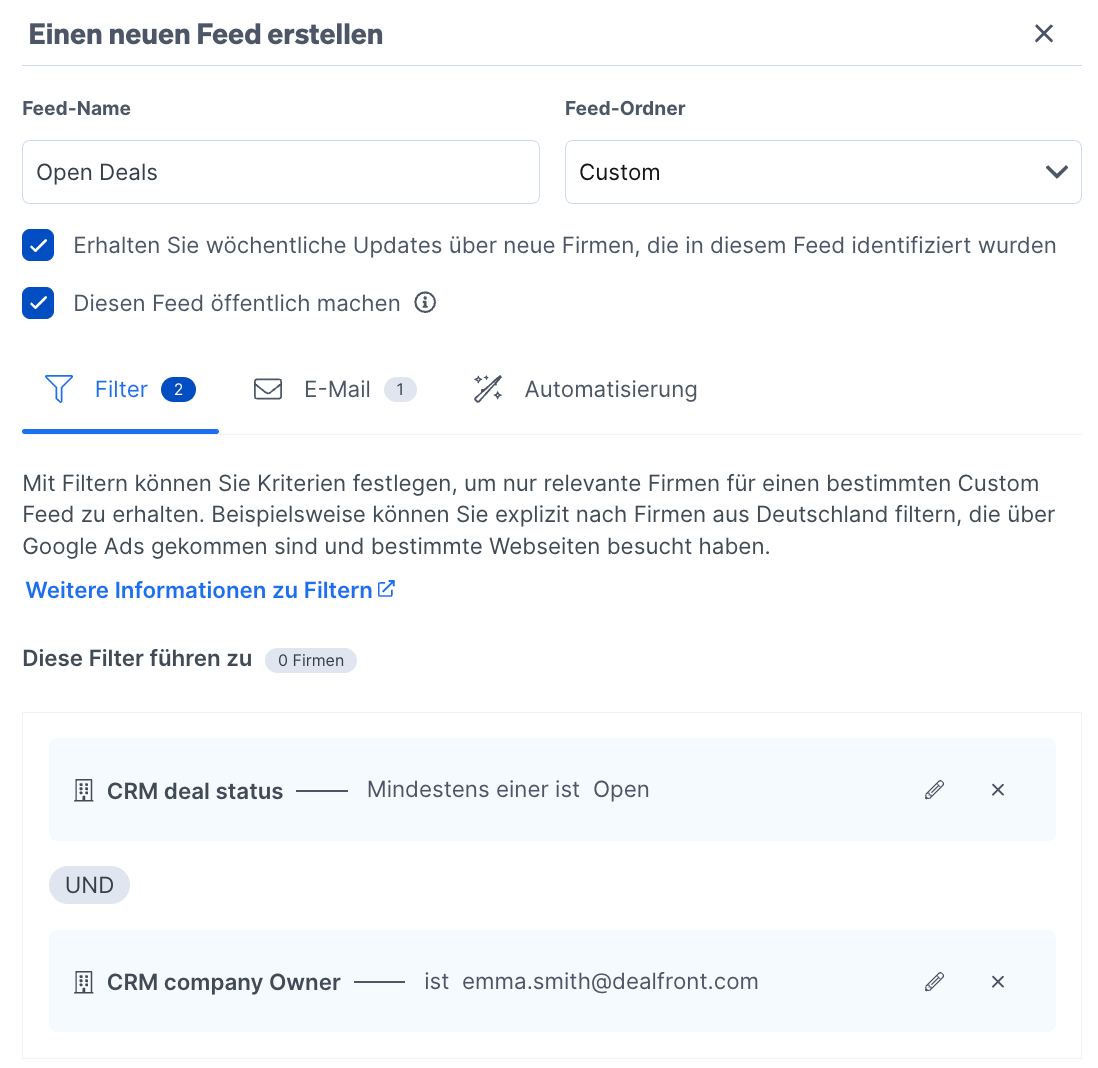Select the Open Deals feed name field
The height and width of the screenshot is (1068, 1098).
281,171
